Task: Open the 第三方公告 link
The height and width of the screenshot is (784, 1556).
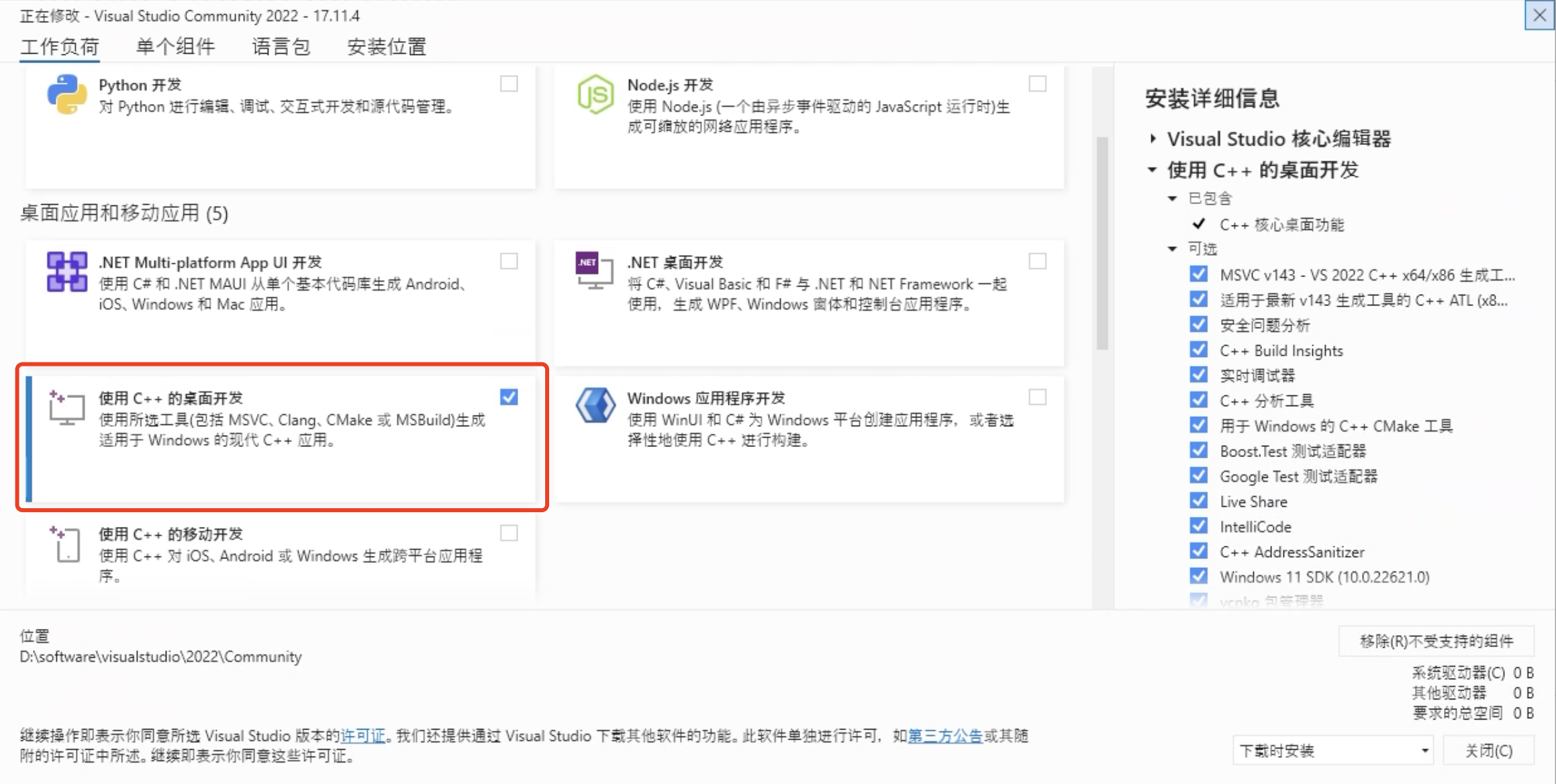Action: pyautogui.click(x=945, y=736)
